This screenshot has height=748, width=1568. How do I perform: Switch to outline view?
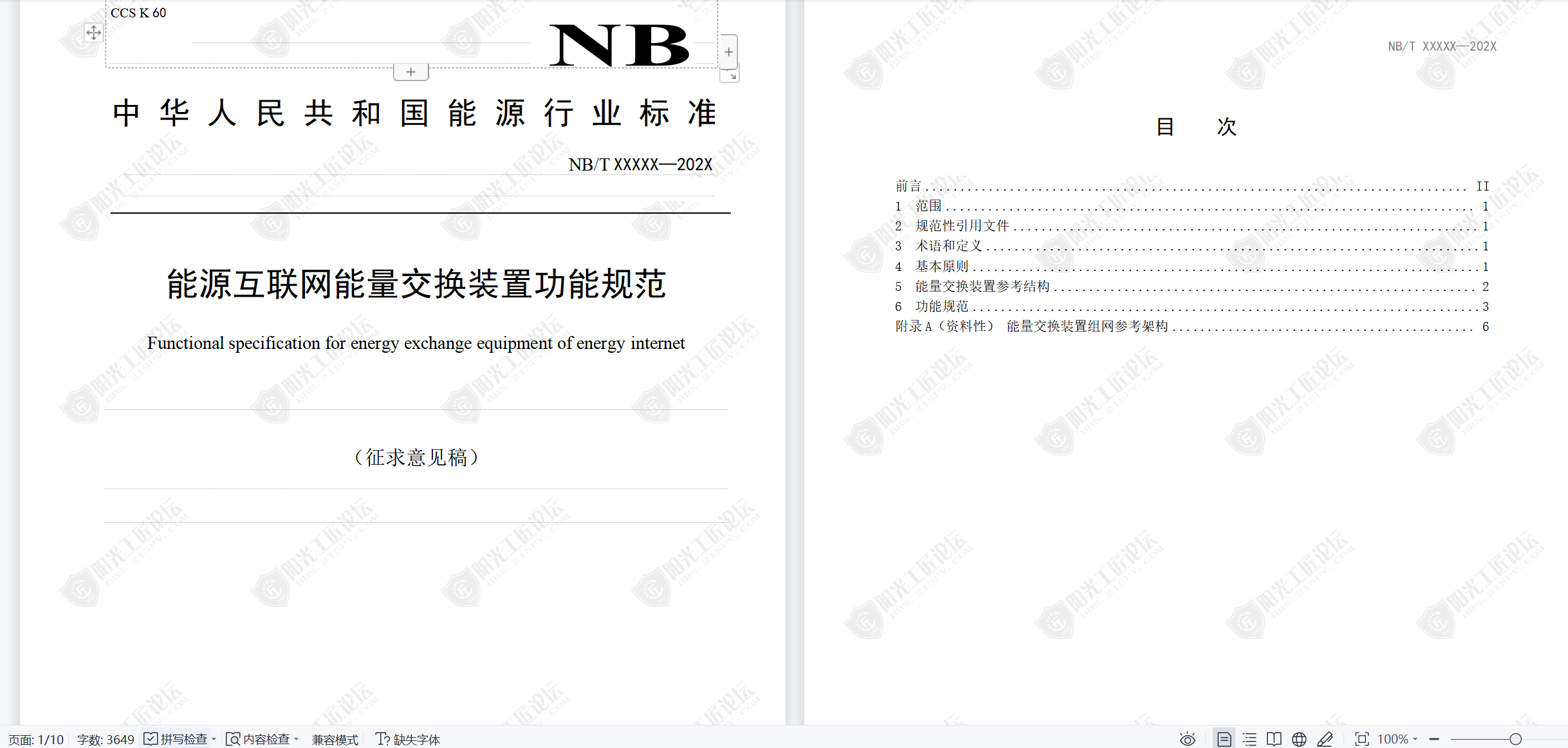click(x=1250, y=739)
